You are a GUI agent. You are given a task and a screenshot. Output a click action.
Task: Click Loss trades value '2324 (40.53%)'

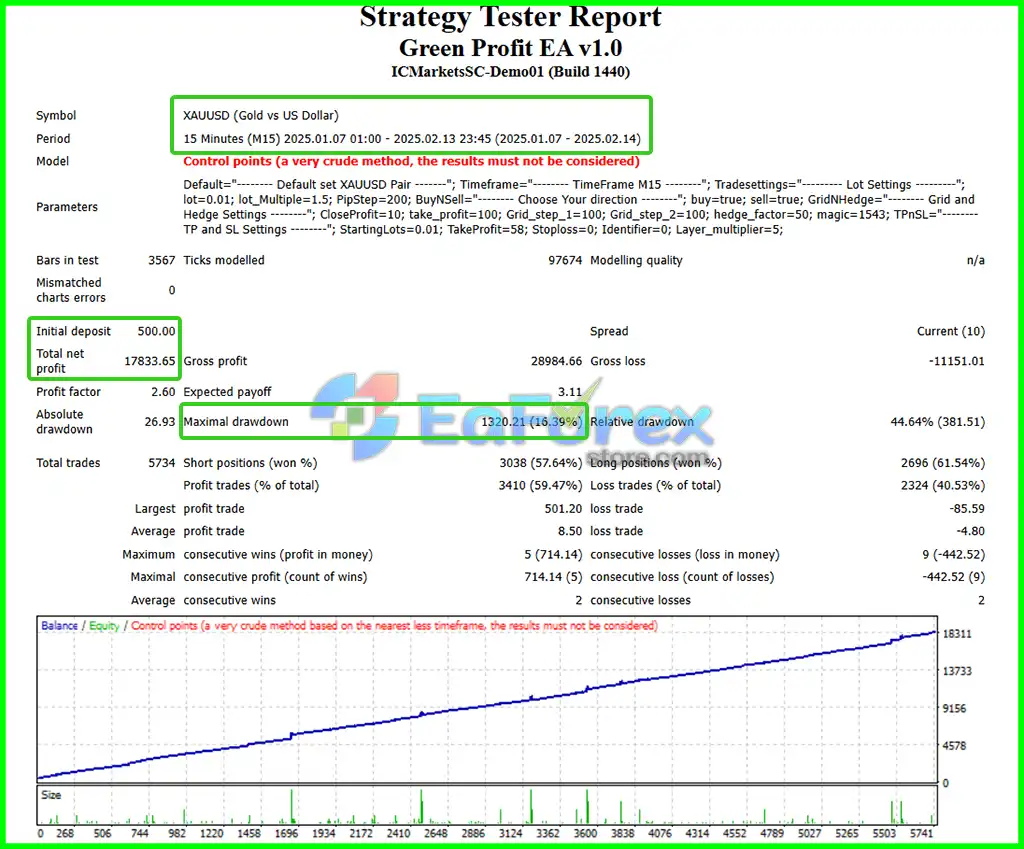[943, 486]
